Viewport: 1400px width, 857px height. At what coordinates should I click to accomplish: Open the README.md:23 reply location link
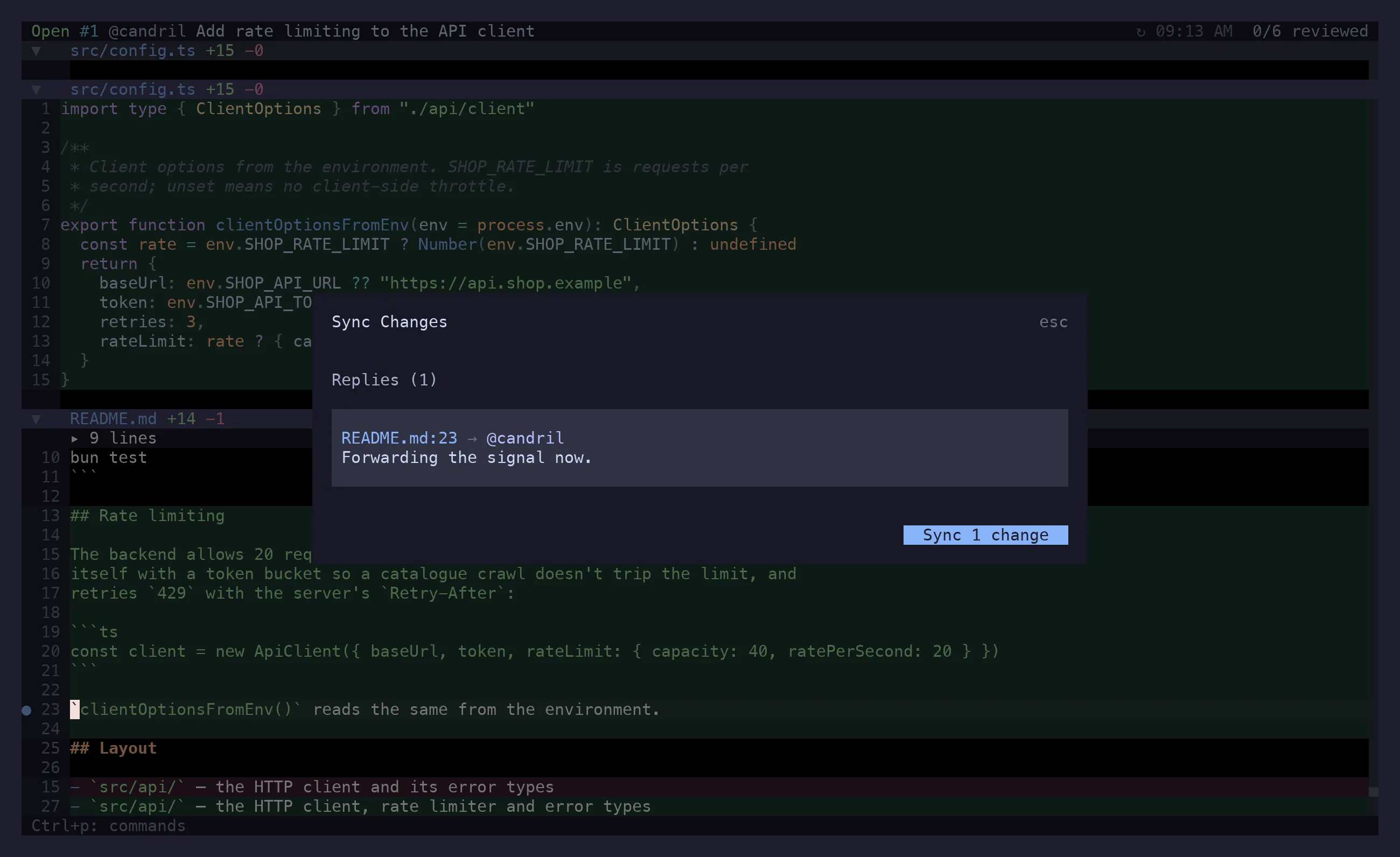tap(399, 438)
